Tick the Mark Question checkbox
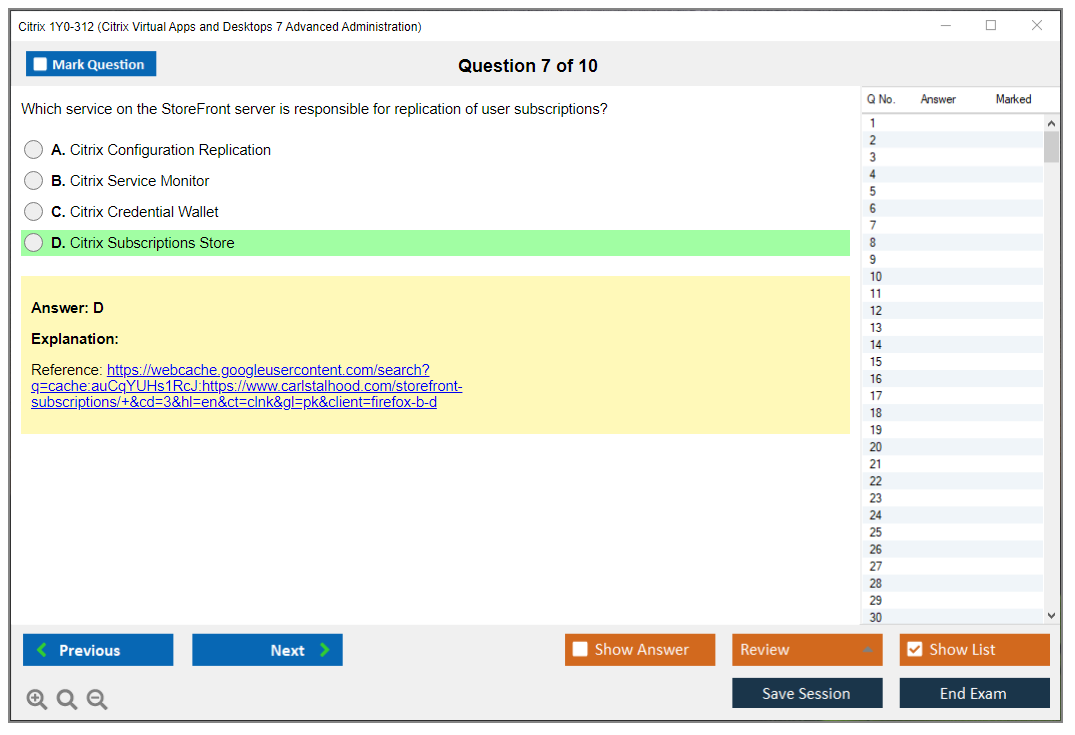 (41, 65)
